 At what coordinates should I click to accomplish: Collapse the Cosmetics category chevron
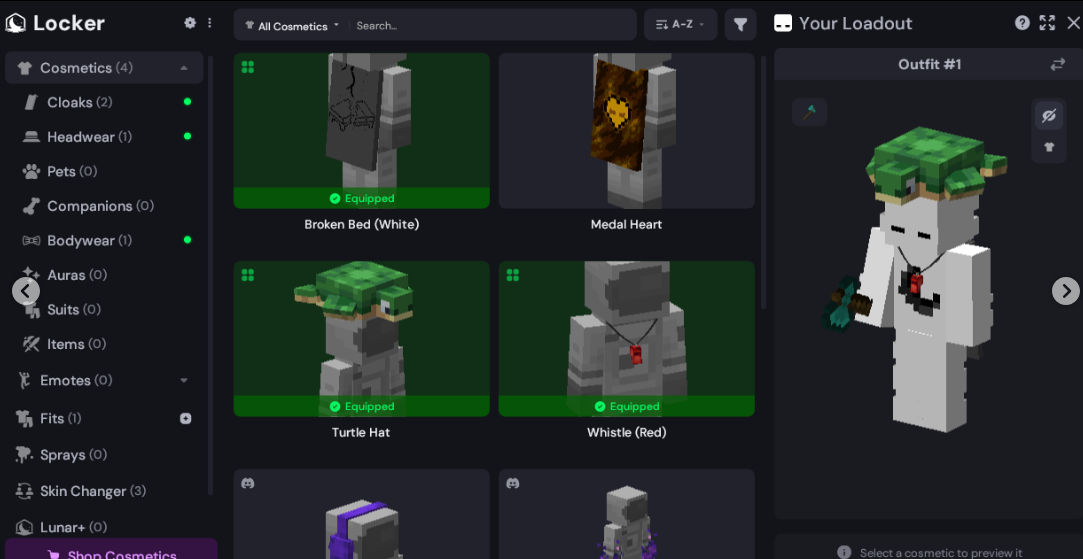[x=184, y=68]
